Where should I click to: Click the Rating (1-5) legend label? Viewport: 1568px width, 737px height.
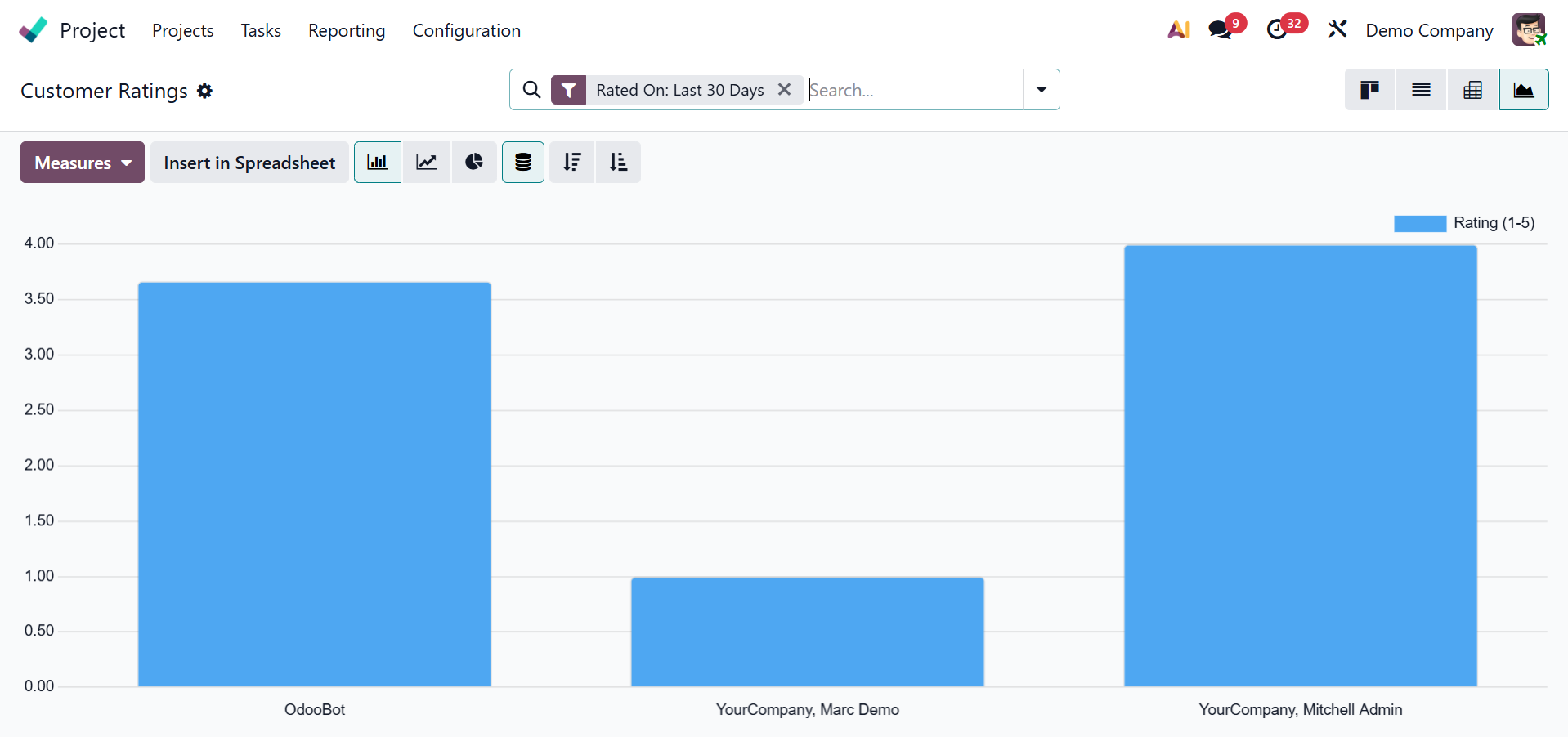coord(1494,223)
